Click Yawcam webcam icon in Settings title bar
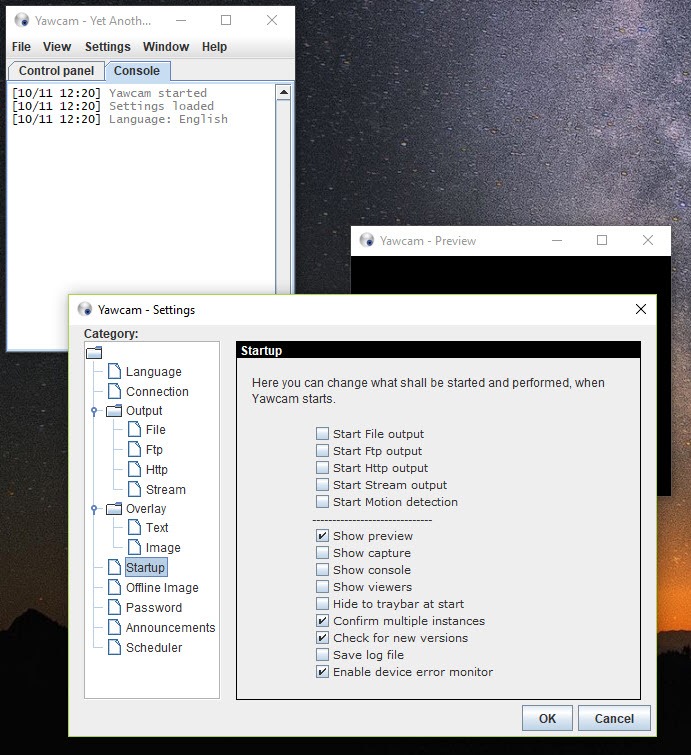The width and height of the screenshot is (691, 755). point(85,309)
